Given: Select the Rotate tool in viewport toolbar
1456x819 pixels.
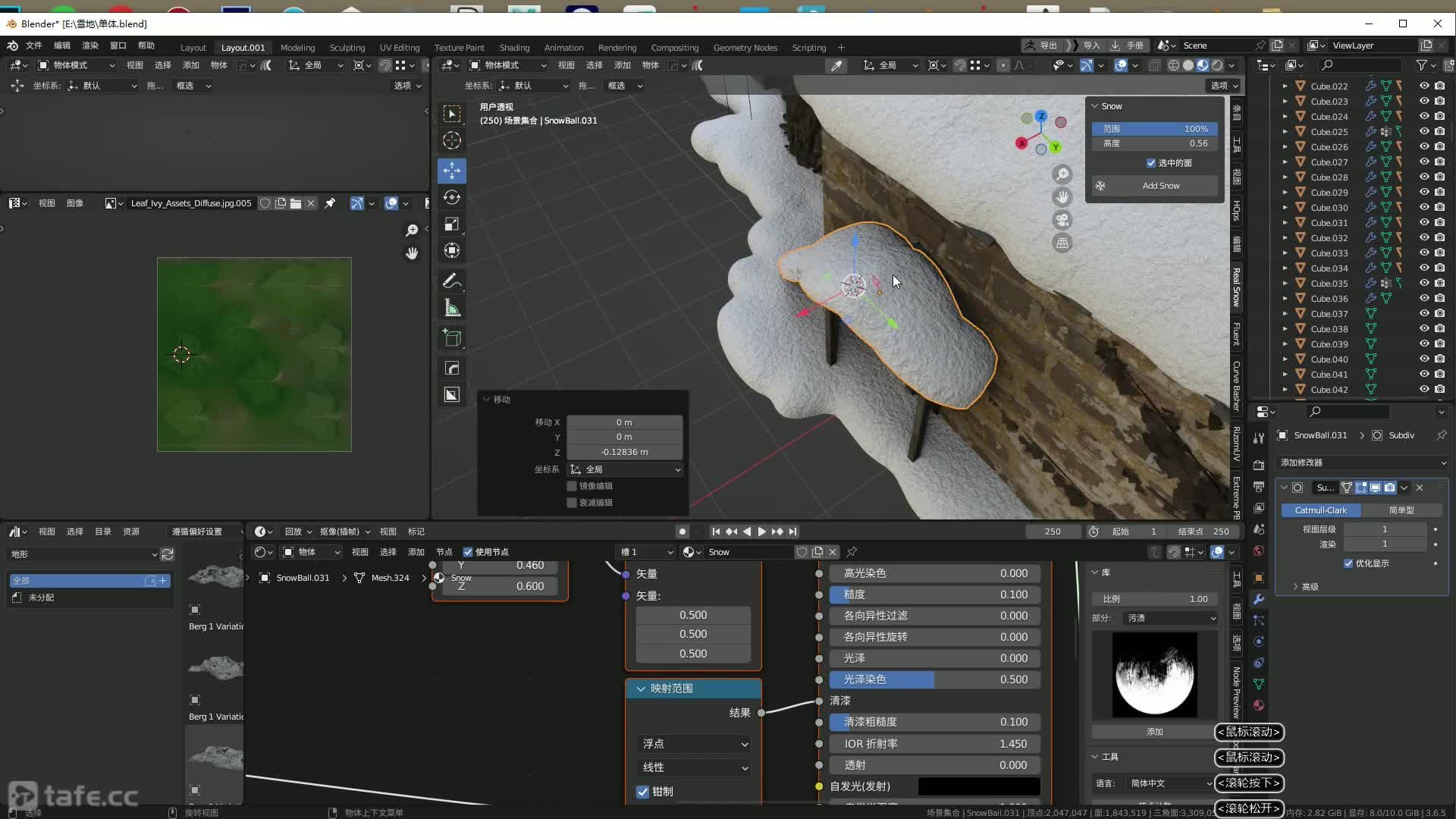Looking at the screenshot, I should 452,197.
